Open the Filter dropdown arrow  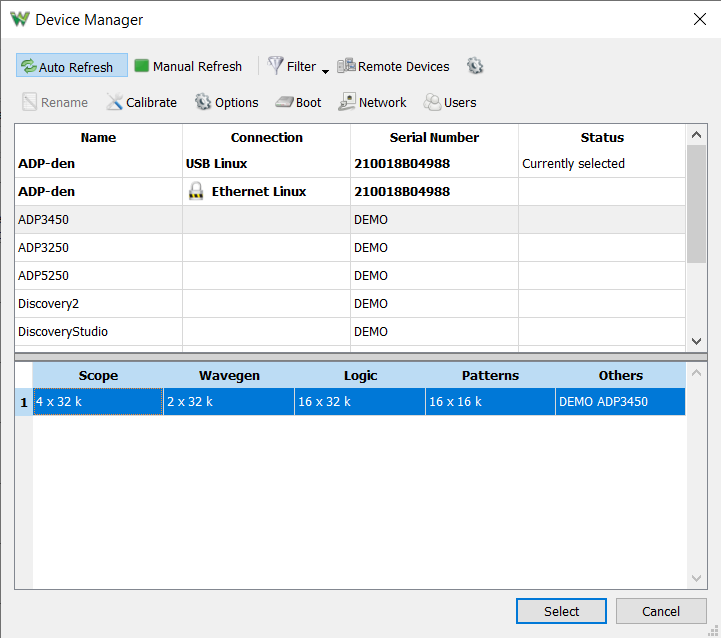tap(325, 70)
